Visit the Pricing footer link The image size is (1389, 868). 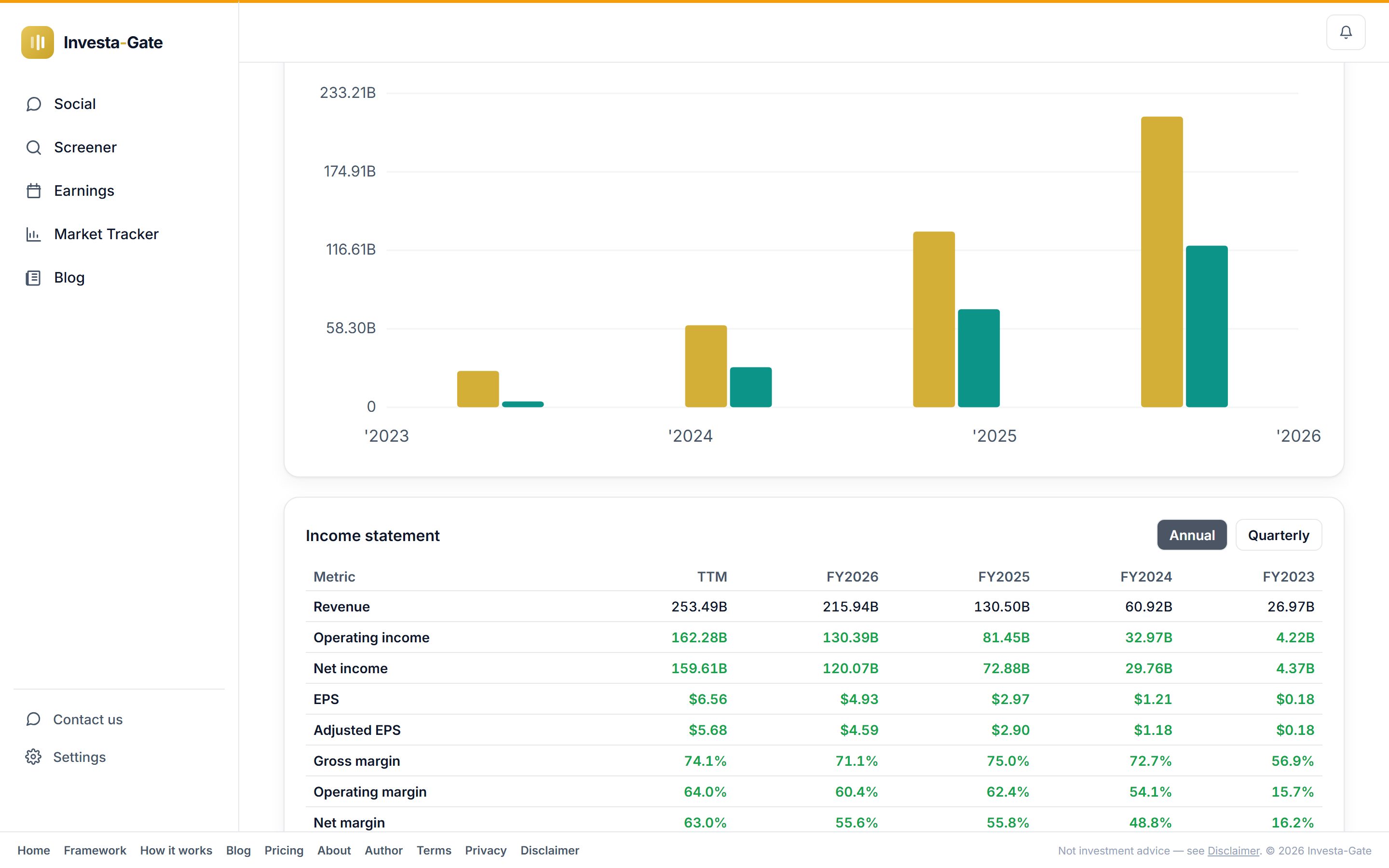pyautogui.click(x=284, y=850)
